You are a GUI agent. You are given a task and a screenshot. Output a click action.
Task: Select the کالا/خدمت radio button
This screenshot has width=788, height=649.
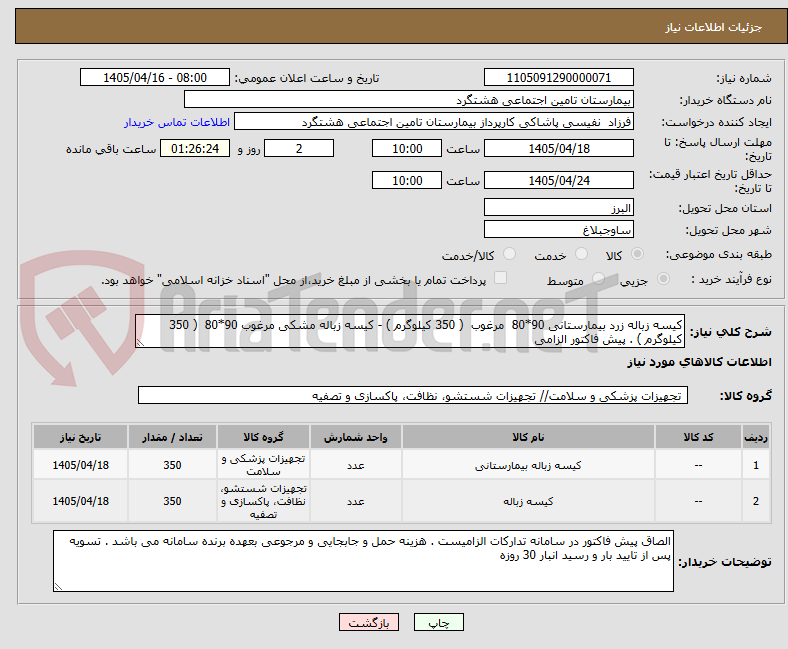click(510, 254)
